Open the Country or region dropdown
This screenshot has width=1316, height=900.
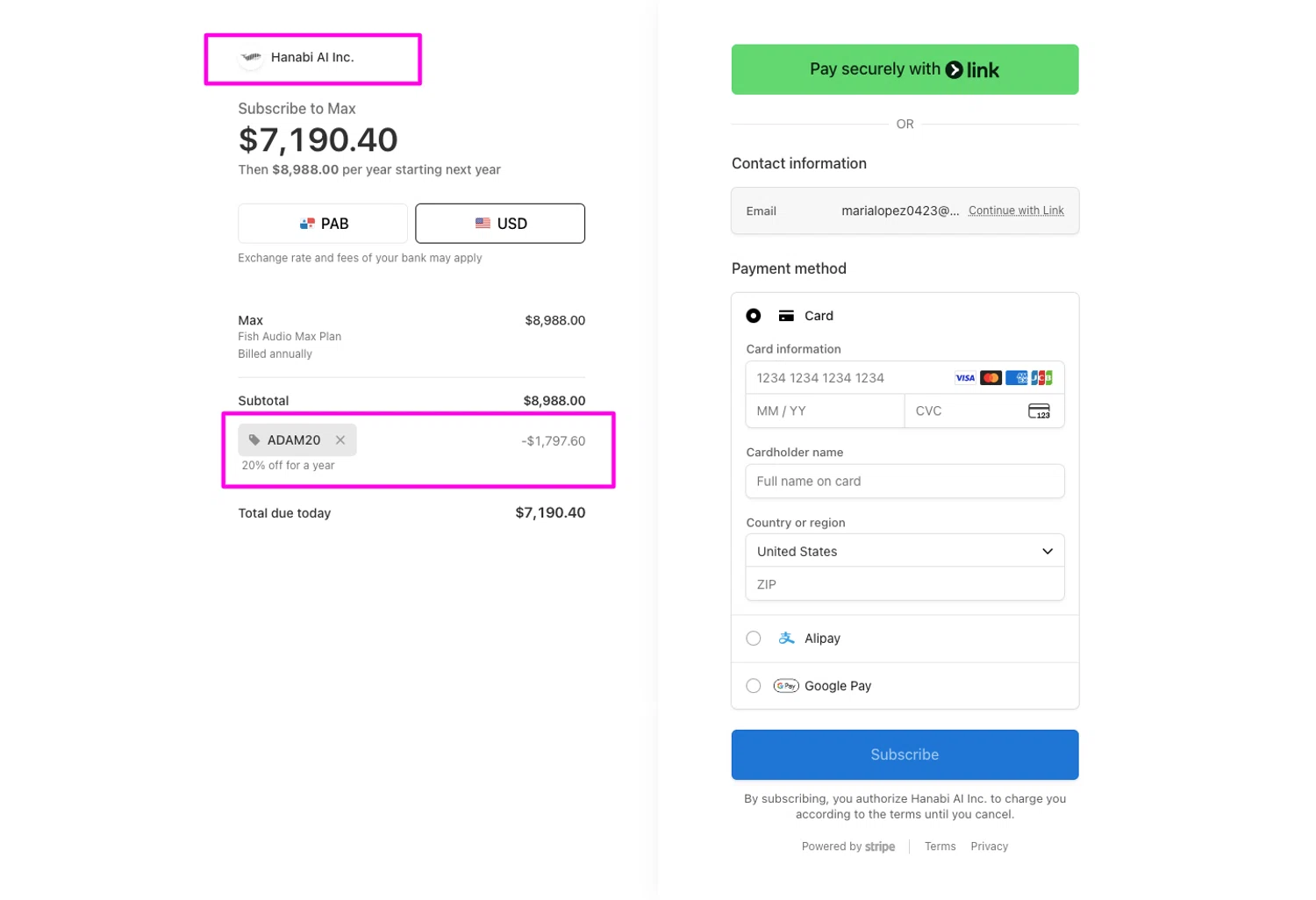[905, 551]
